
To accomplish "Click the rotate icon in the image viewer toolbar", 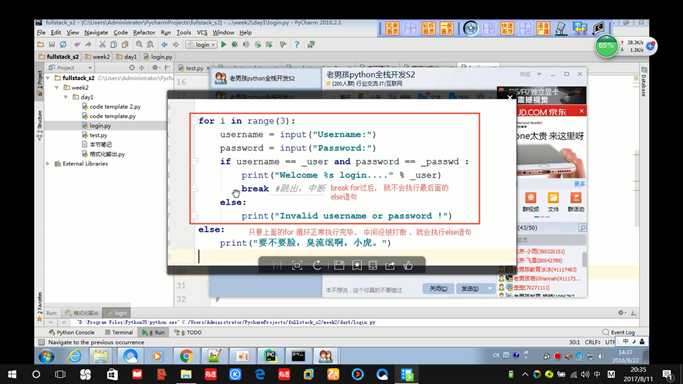I will click(x=318, y=265).
